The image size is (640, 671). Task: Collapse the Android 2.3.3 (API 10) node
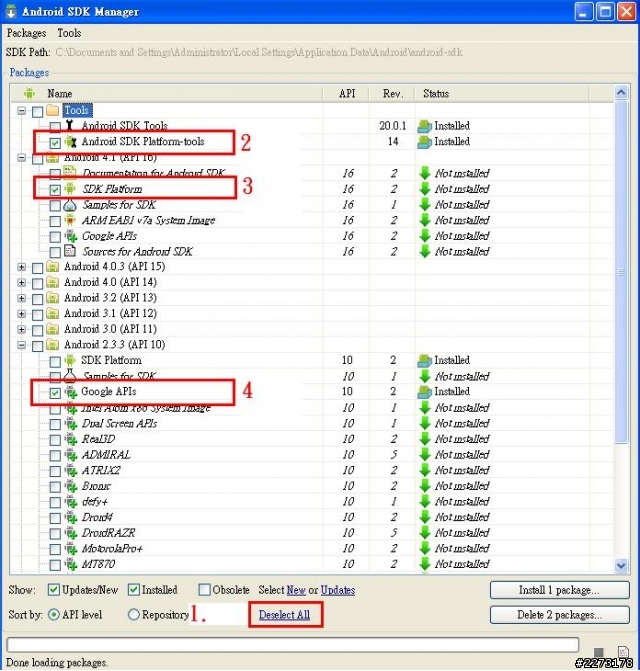click(21, 345)
